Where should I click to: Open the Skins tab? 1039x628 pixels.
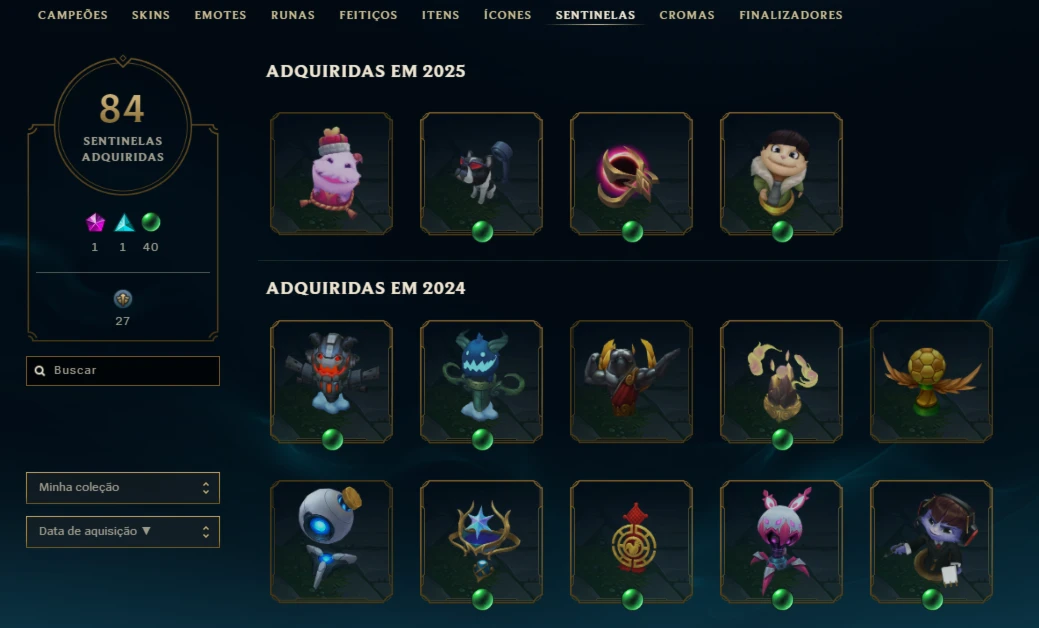tap(151, 15)
